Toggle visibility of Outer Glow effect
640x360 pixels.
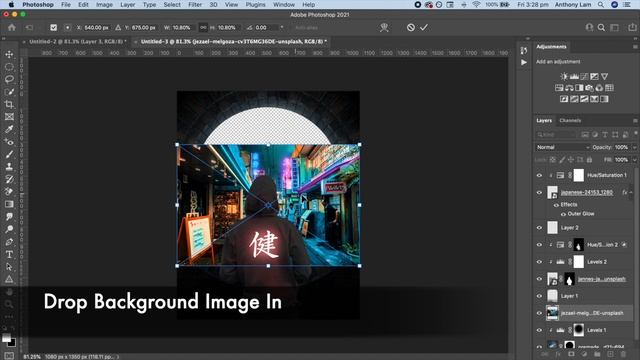563,214
